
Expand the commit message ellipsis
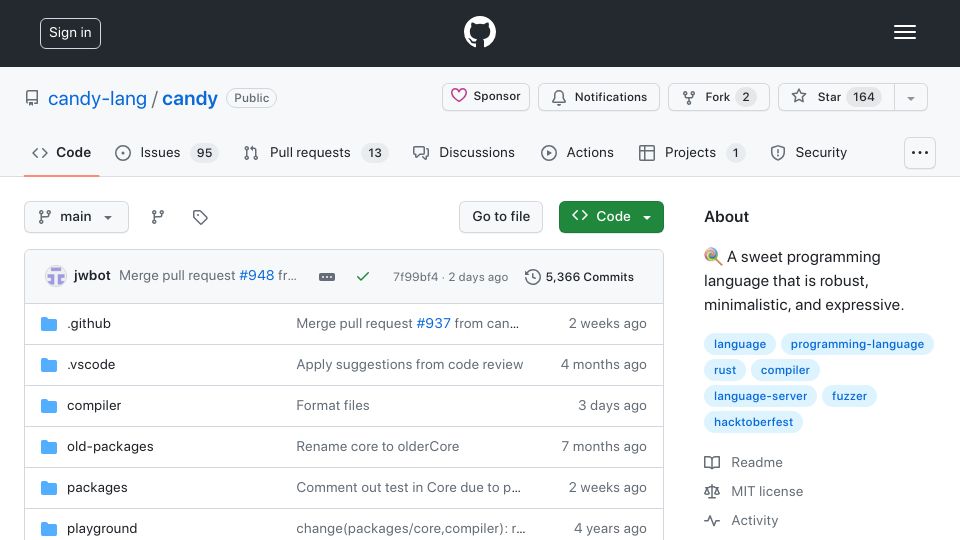(327, 277)
